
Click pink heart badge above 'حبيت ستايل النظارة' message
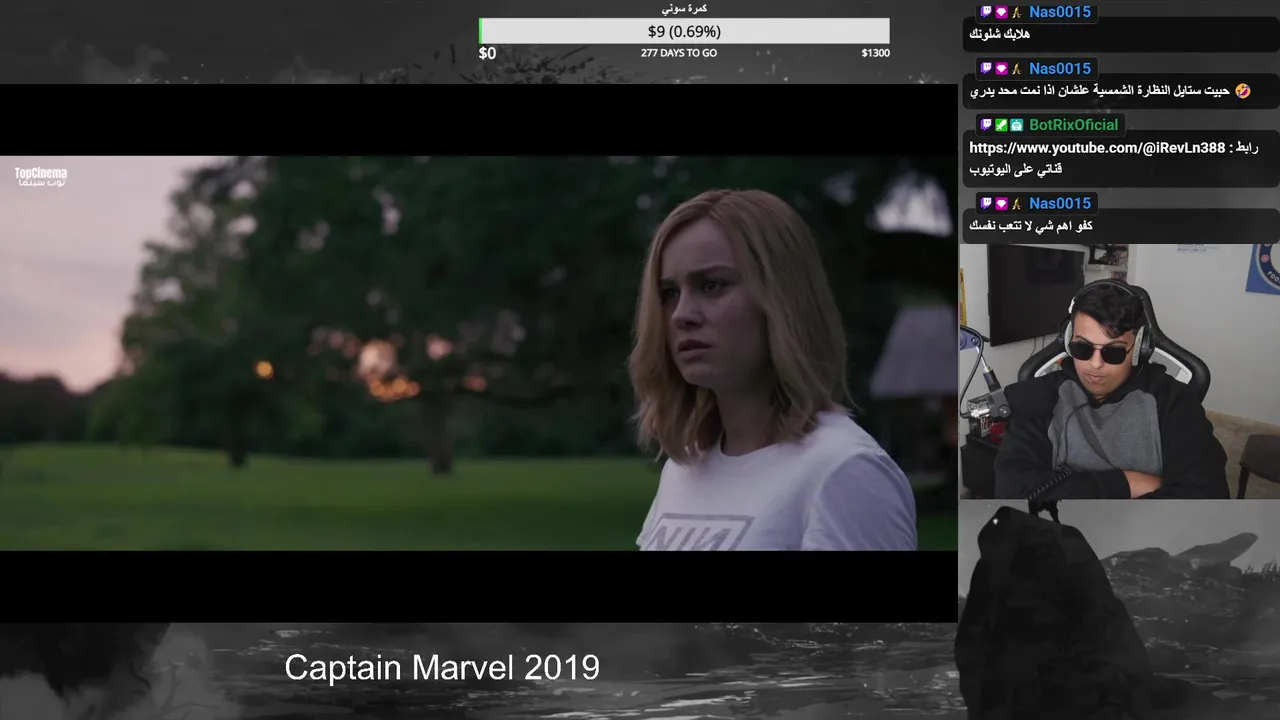pyautogui.click(x=1001, y=69)
